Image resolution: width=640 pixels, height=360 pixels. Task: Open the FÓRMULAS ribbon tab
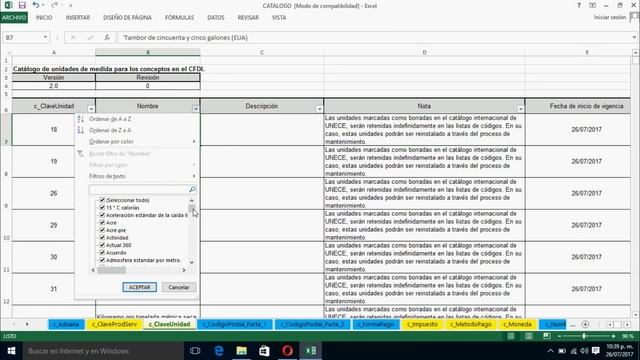179,18
